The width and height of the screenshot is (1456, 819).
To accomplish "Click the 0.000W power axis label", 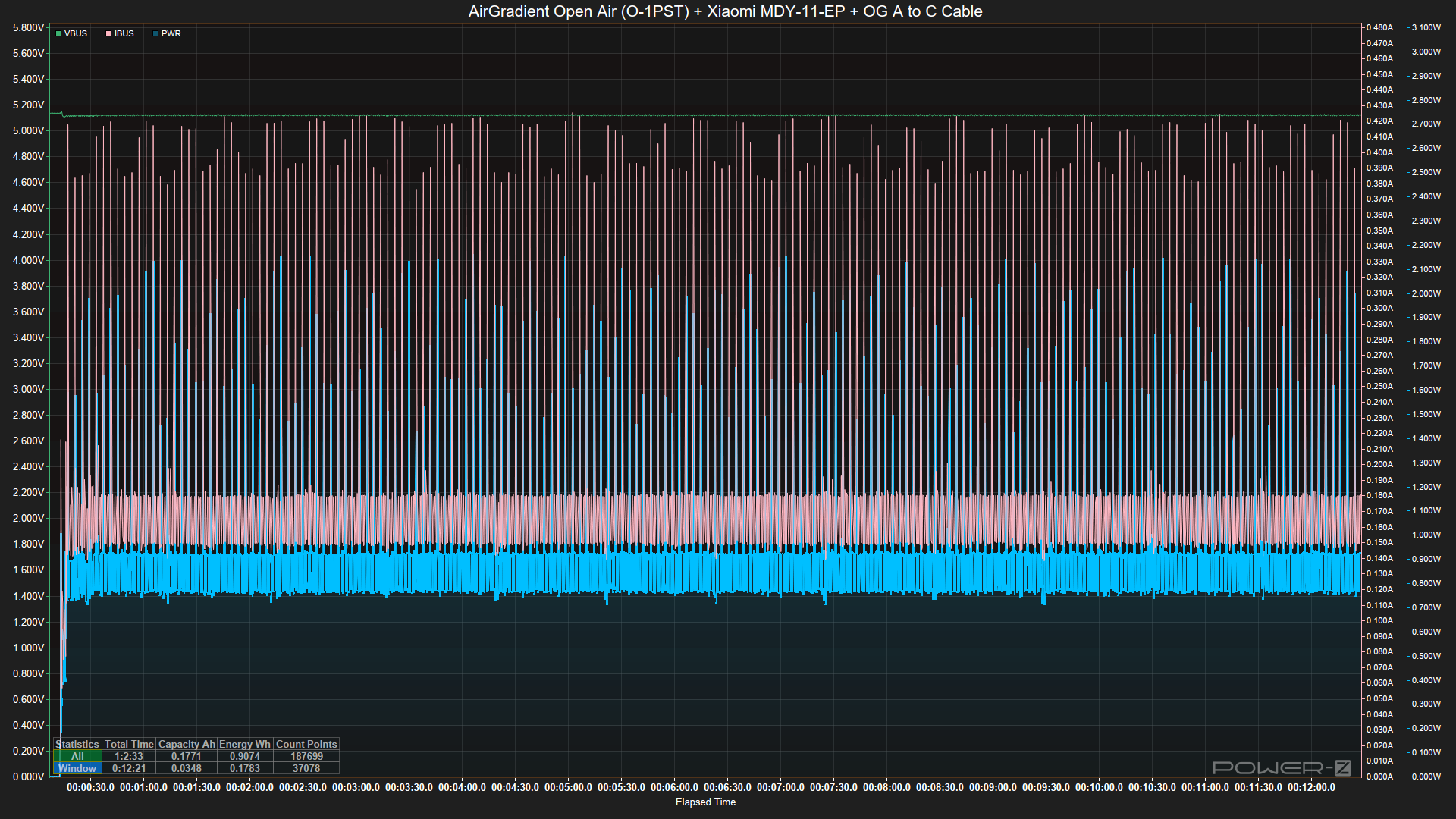I will click(1426, 777).
